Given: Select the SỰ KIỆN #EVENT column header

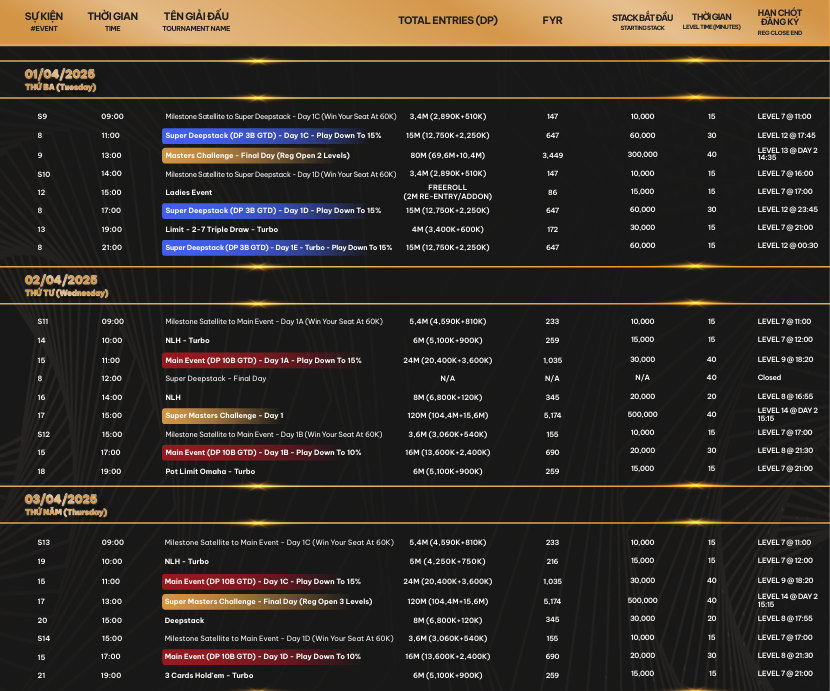Looking at the screenshot, I should tap(43, 21).
